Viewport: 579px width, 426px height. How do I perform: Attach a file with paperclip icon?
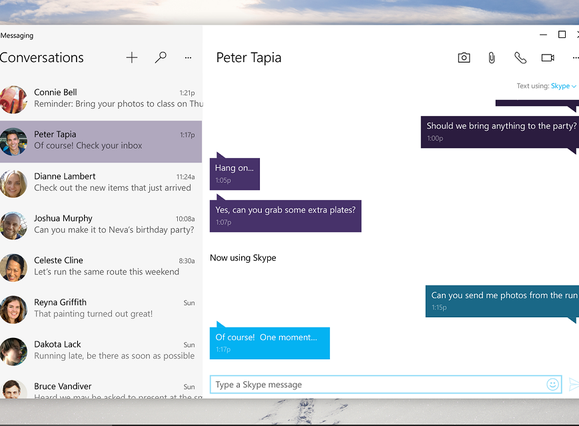(491, 58)
